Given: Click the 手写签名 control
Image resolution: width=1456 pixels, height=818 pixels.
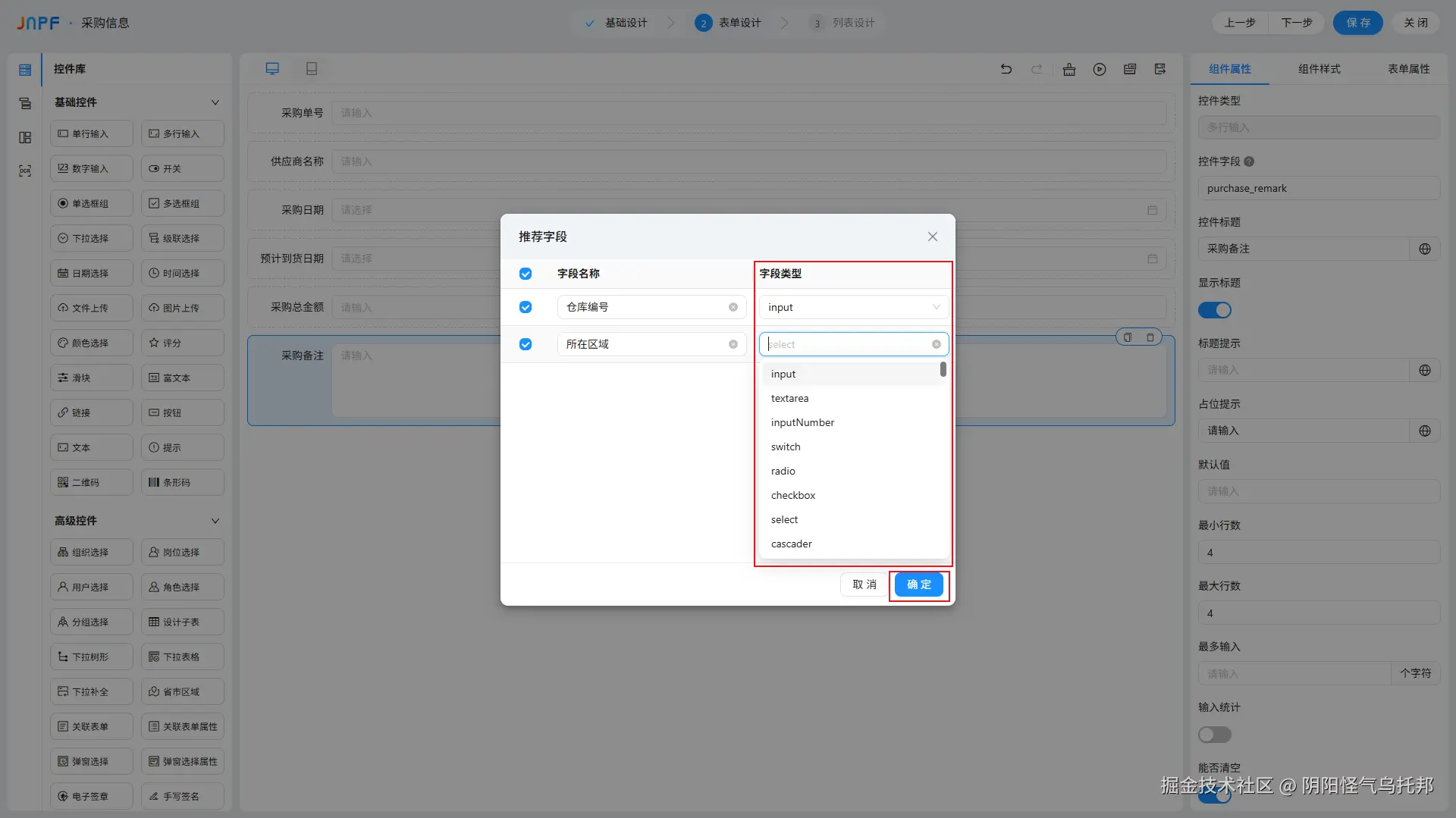Looking at the screenshot, I should pyautogui.click(x=183, y=796).
